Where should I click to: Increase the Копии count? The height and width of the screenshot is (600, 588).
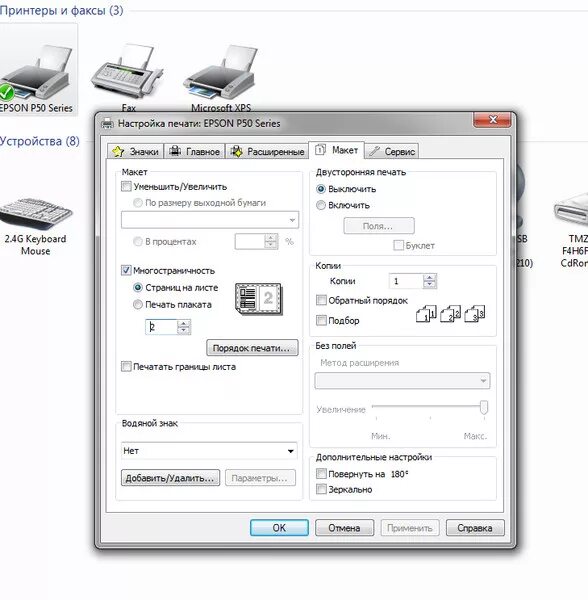(x=430, y=277)
